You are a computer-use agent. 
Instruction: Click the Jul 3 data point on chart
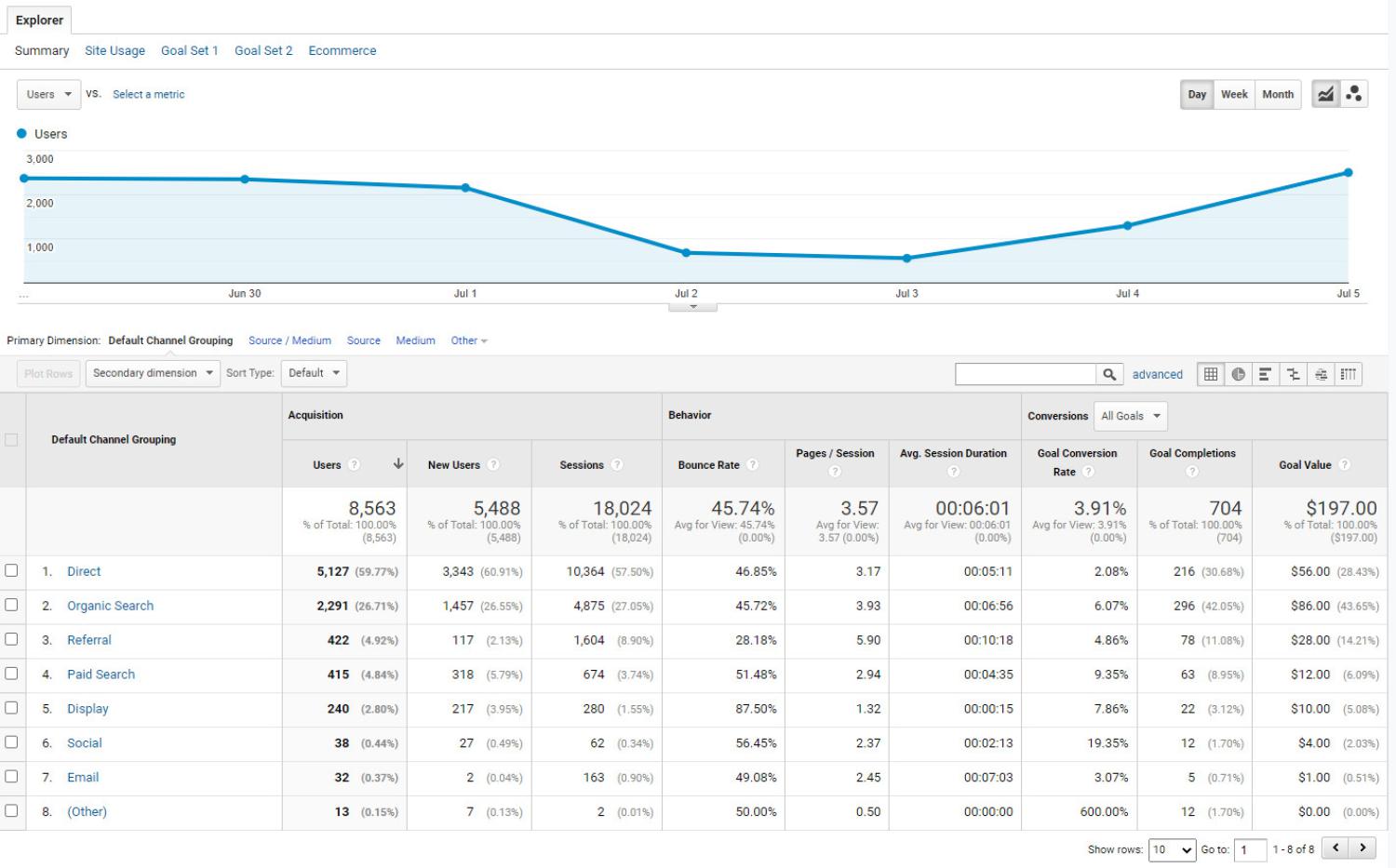(x=906, y=258)
